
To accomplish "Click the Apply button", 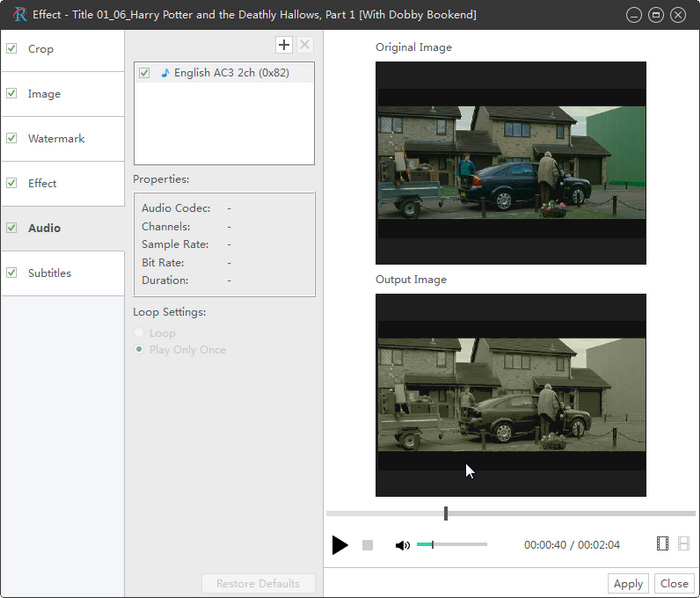I will [628, 584].
